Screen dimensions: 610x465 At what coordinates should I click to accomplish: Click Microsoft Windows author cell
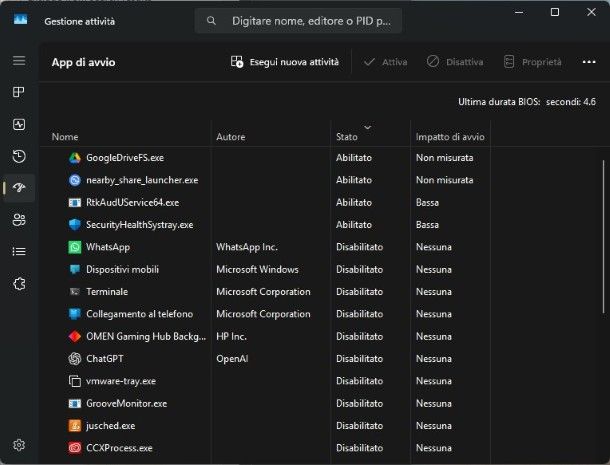[257, 269]
